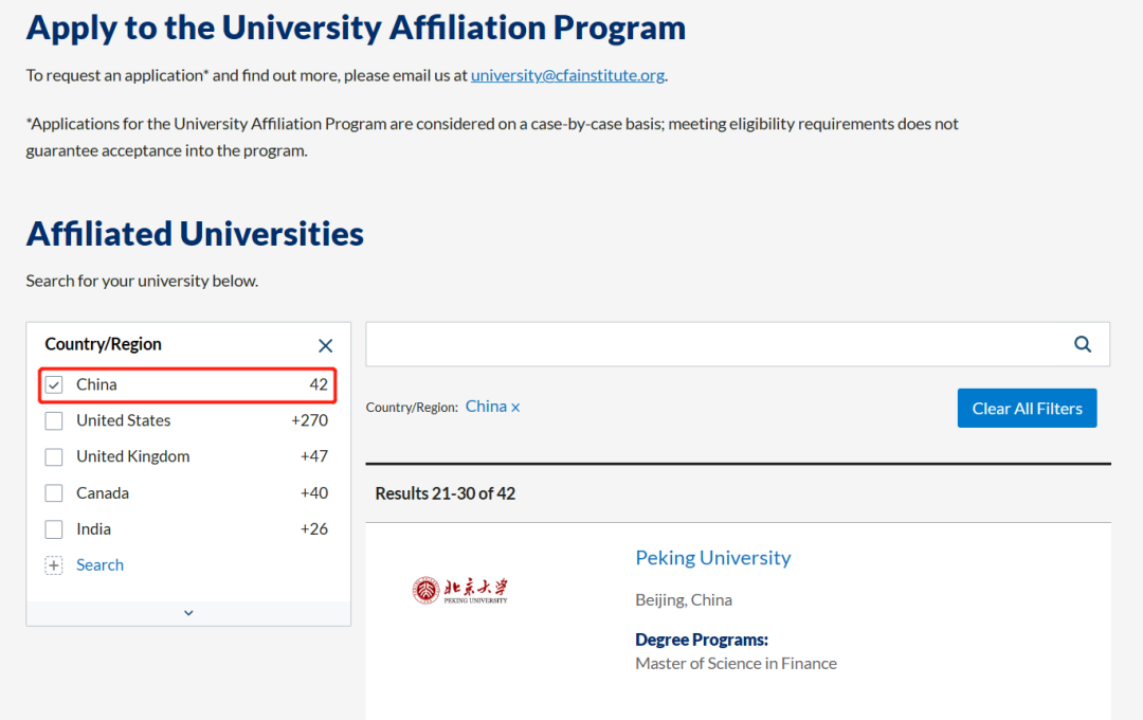Close the Country/Region filter with X icon
Screen dimensions: 1143x720
(x=325, y=346)
